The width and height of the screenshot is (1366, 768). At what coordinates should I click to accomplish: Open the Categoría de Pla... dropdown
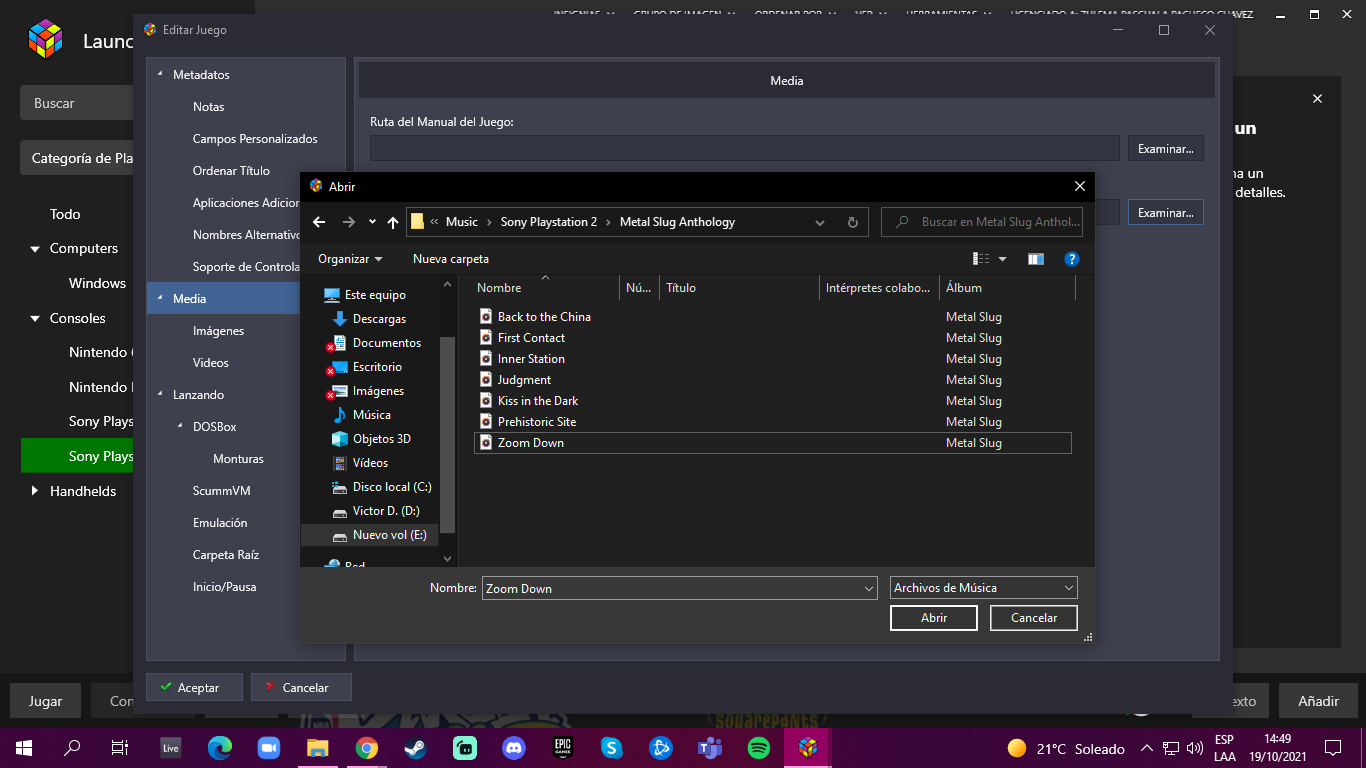pyautogui.click(x=77, y=158)
